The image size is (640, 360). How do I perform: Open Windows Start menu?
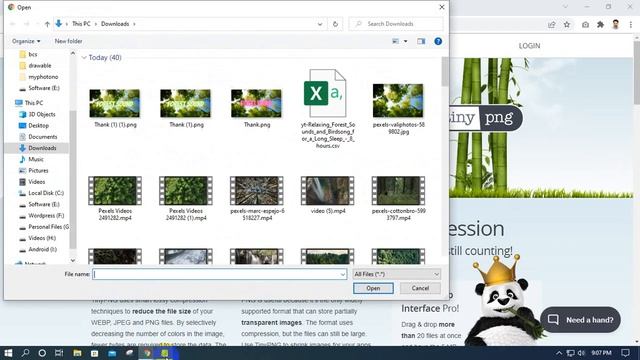tap(8, 353)
